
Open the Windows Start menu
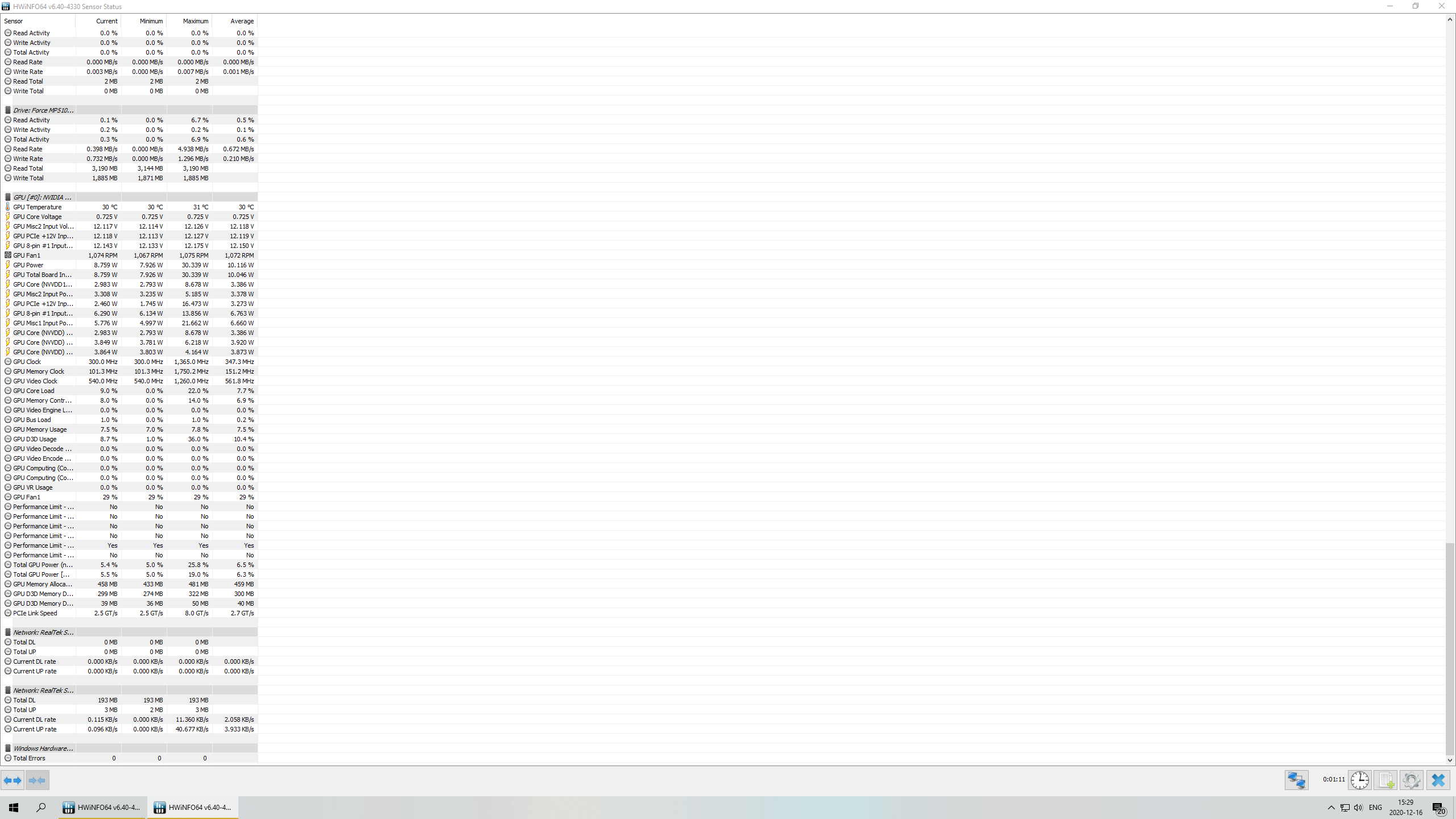click(14, 808)
